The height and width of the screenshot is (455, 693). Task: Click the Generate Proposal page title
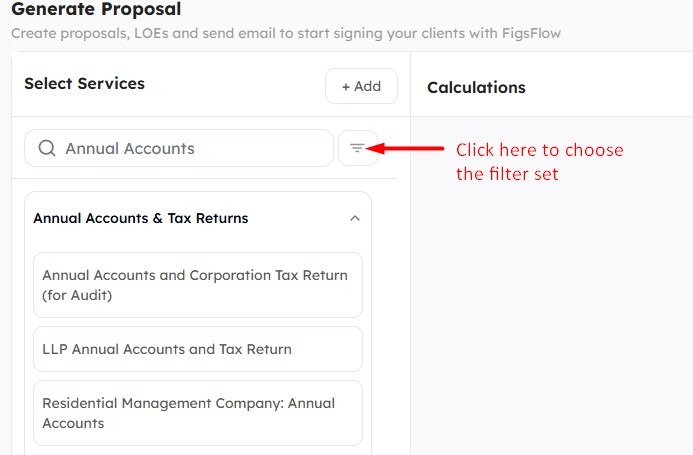96,9
